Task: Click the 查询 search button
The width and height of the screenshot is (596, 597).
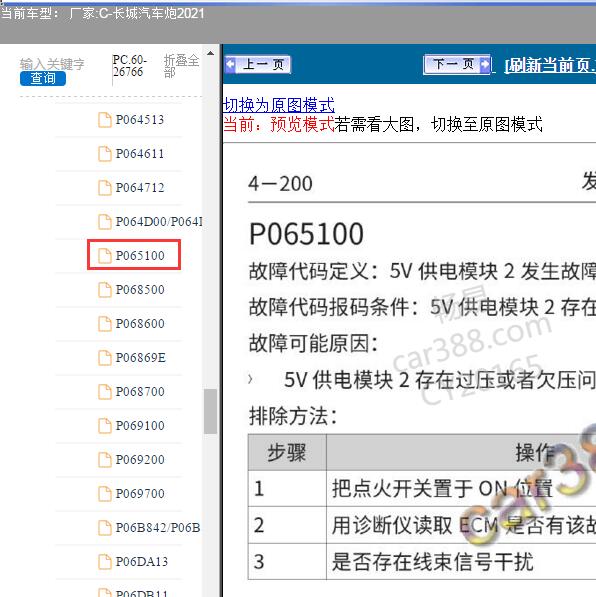Action: (x=43, y=78)
